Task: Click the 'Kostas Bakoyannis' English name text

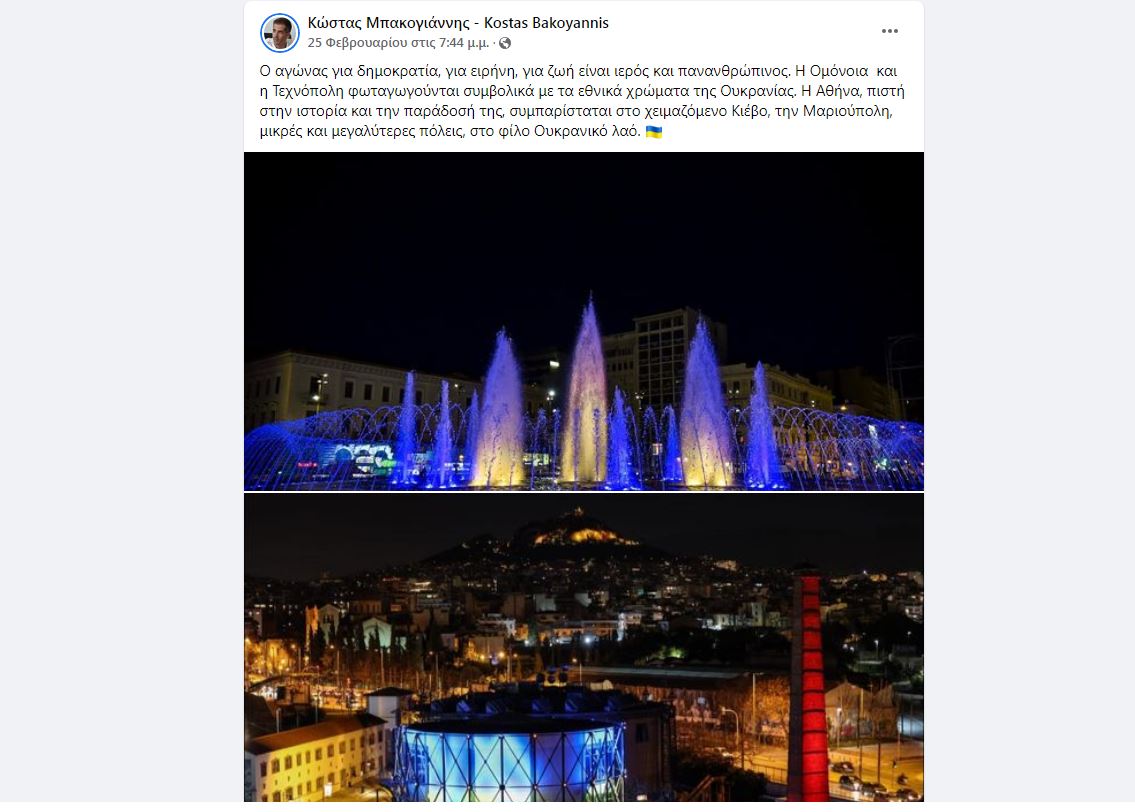Action: (547, 22)
